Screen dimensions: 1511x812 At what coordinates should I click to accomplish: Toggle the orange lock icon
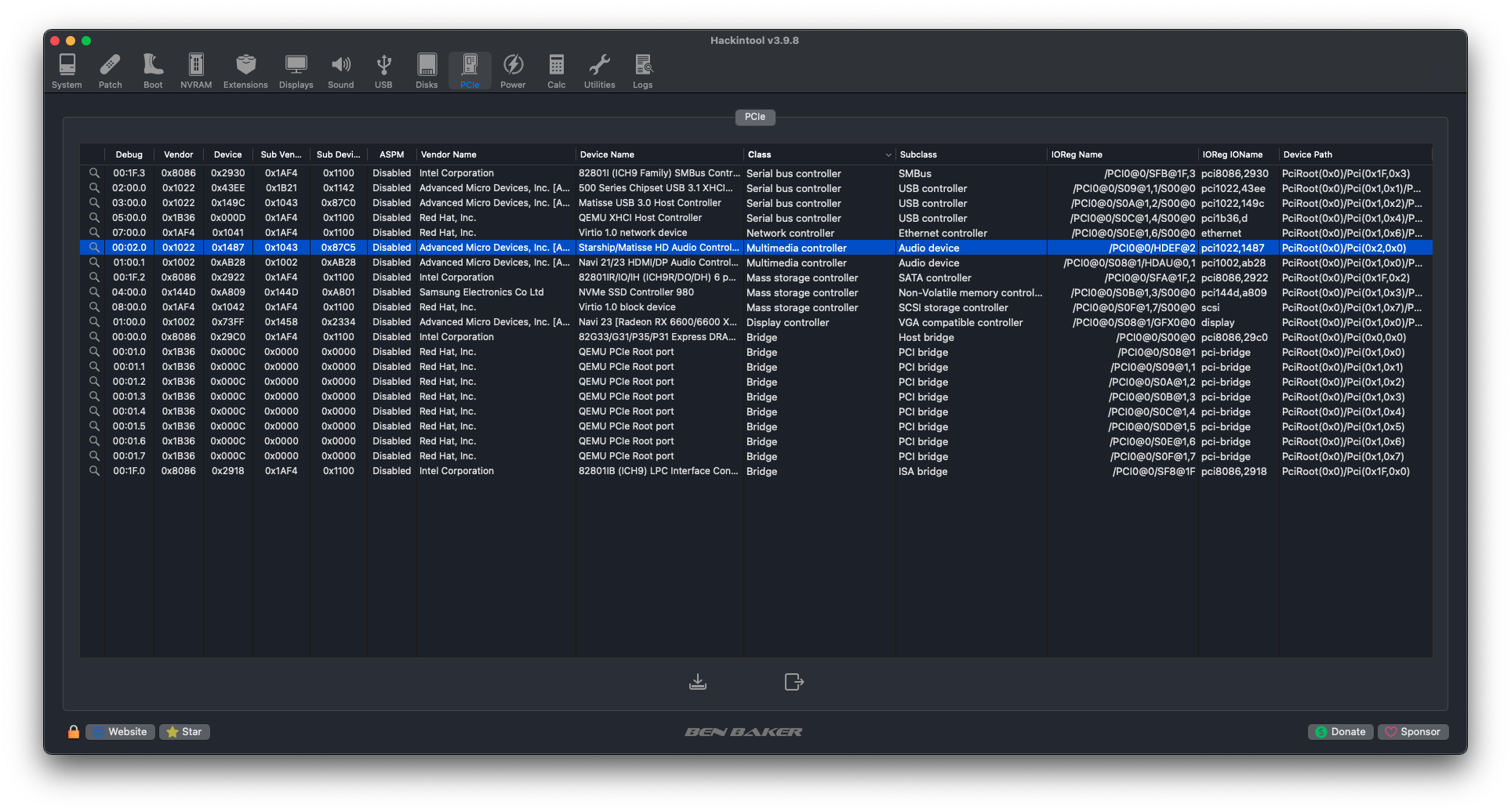74,732
